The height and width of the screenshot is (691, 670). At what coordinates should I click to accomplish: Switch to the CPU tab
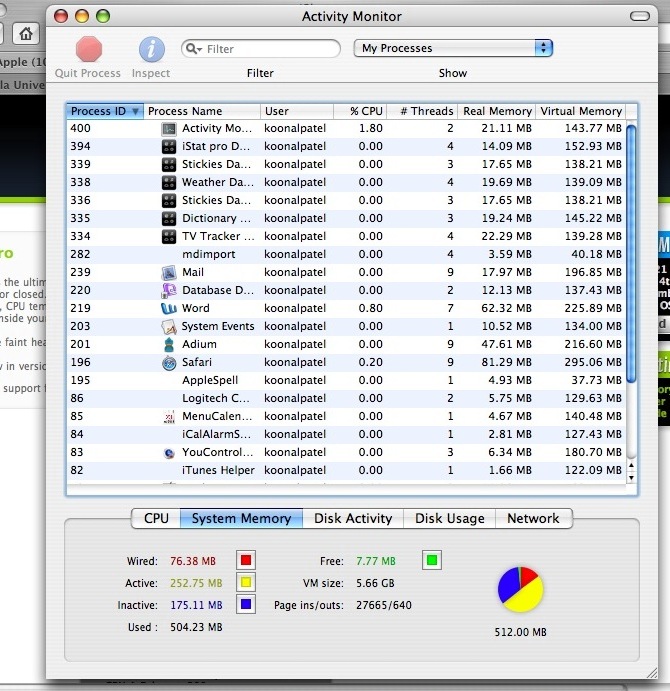pyautogui.click(x=156, y=518)
